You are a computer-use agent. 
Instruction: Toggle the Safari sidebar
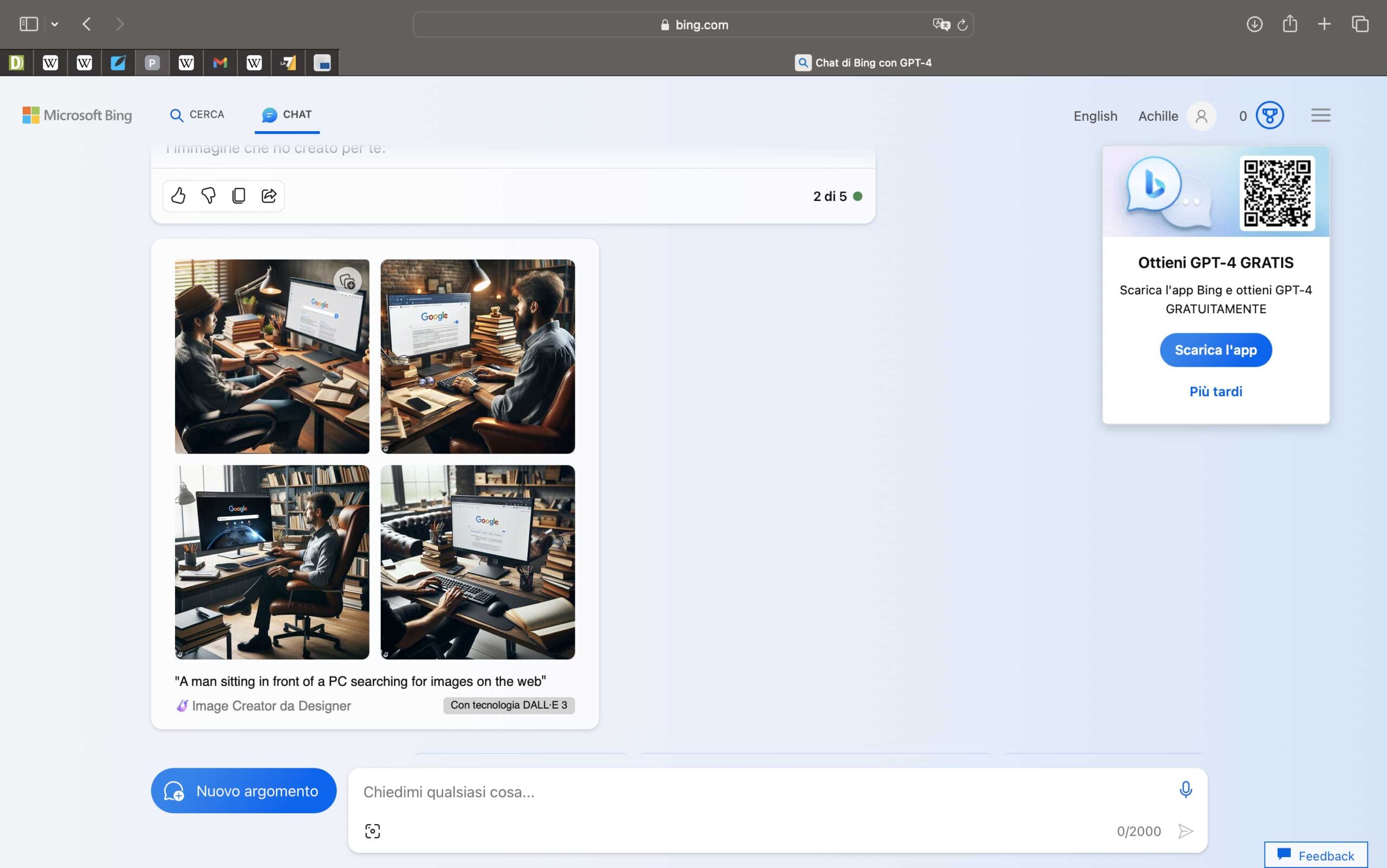coord(29,24)
